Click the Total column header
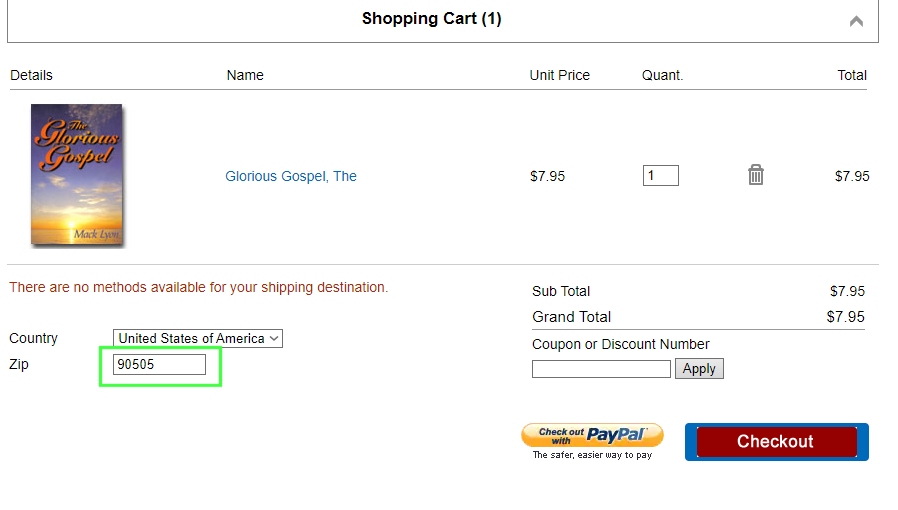This screenshot has height=510, width=898. (852, 75)
